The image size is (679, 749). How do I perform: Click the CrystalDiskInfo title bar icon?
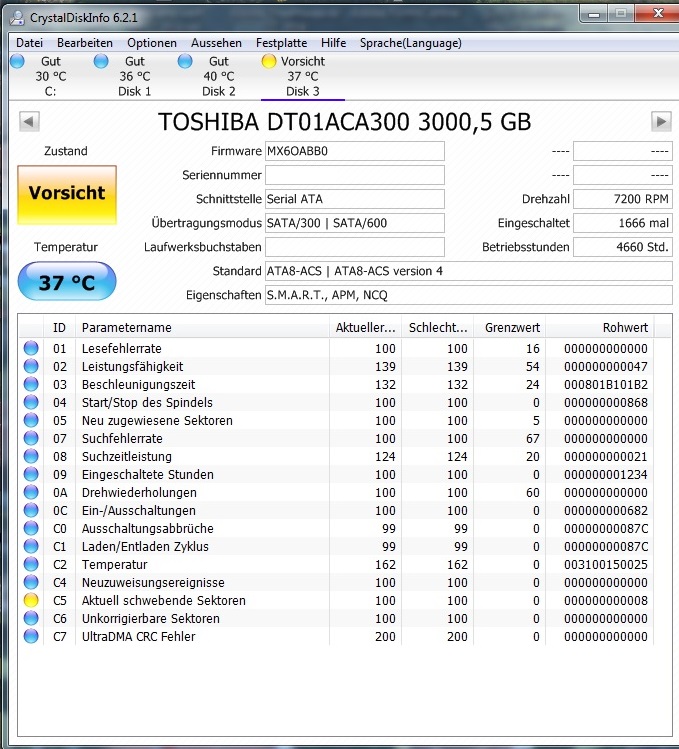17,18
